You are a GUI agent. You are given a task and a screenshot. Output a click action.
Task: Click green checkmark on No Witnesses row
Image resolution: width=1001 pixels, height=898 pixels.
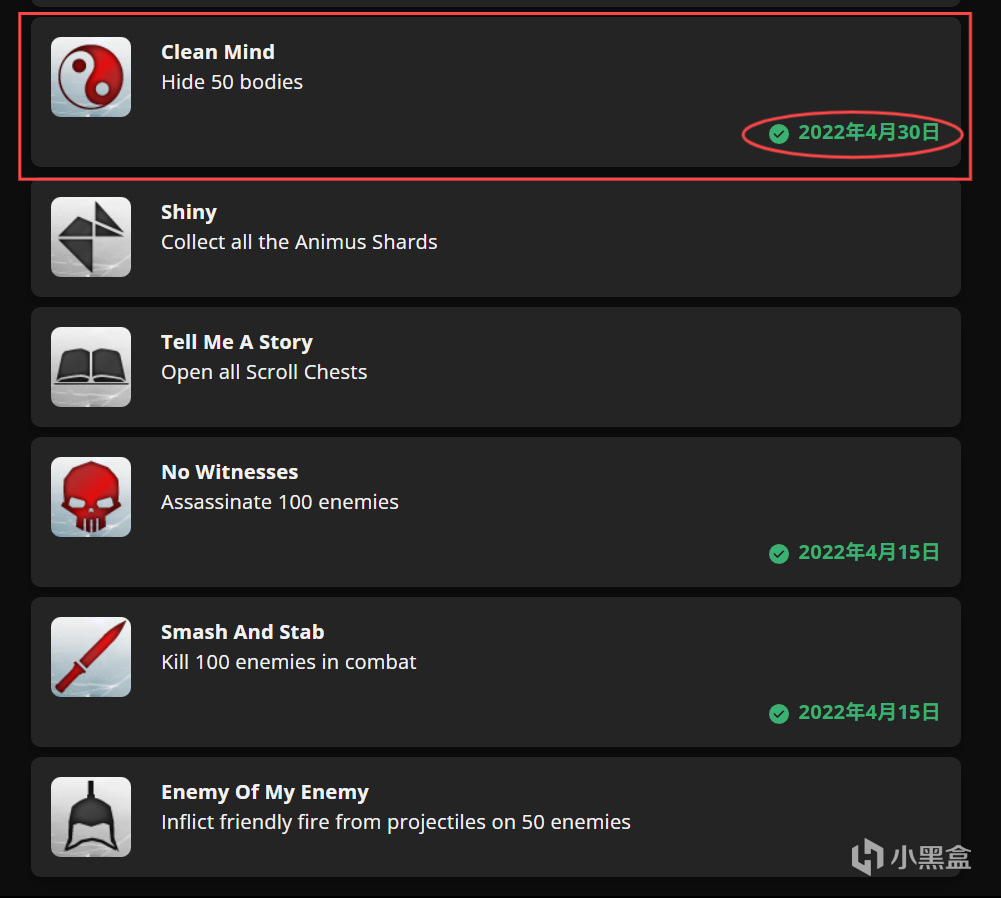tap(779, 553)
